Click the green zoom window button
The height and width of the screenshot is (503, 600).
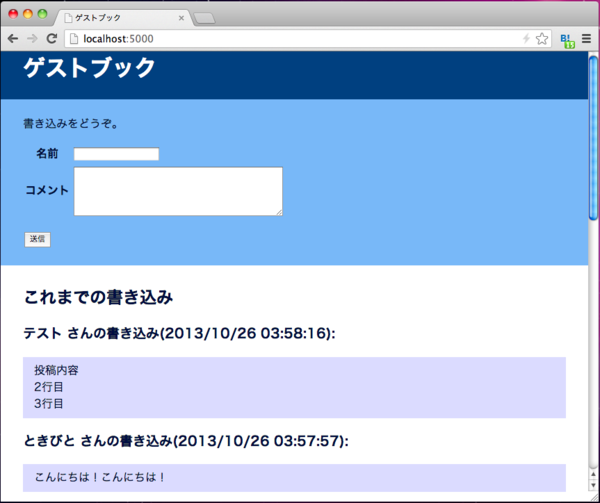coord(42,14)
